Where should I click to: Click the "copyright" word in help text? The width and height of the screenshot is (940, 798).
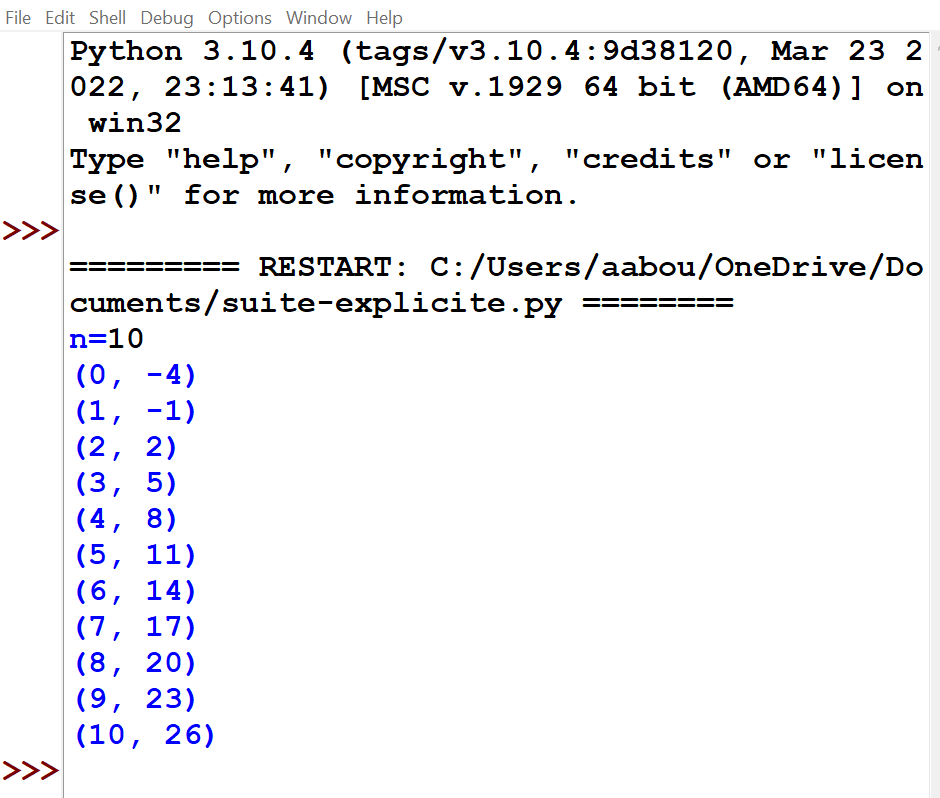(x=420, y=159)
